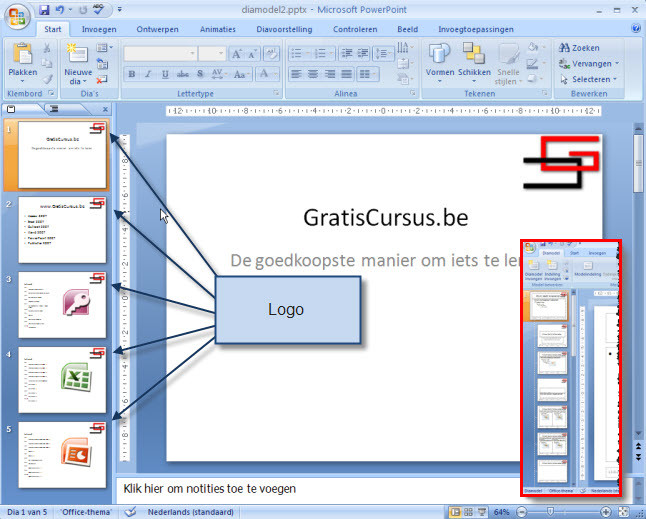Cut selection with the scissors icon
646x519 pixels.
pos(47,48)
